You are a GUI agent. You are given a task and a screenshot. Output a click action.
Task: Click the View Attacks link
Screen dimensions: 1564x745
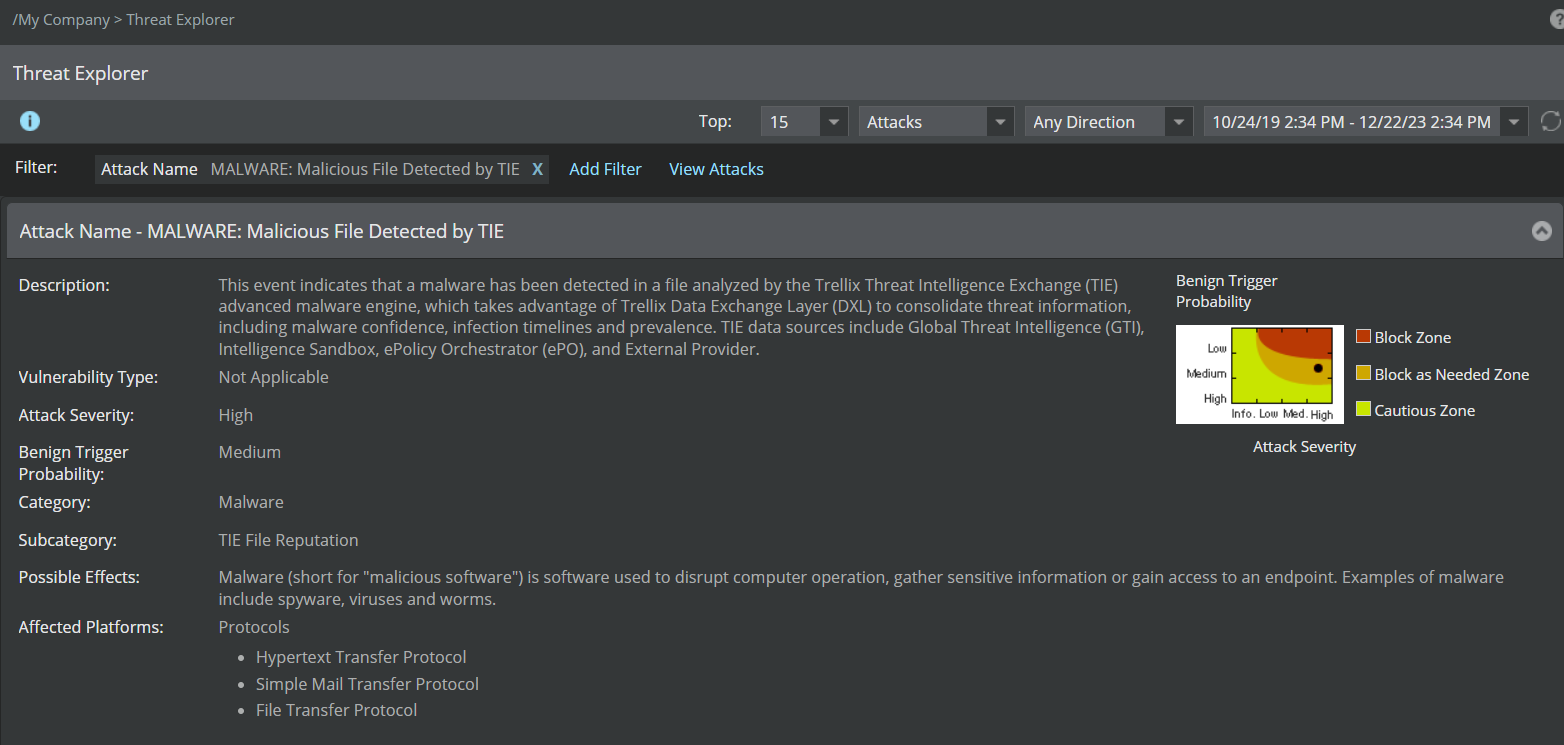(716, 169)
